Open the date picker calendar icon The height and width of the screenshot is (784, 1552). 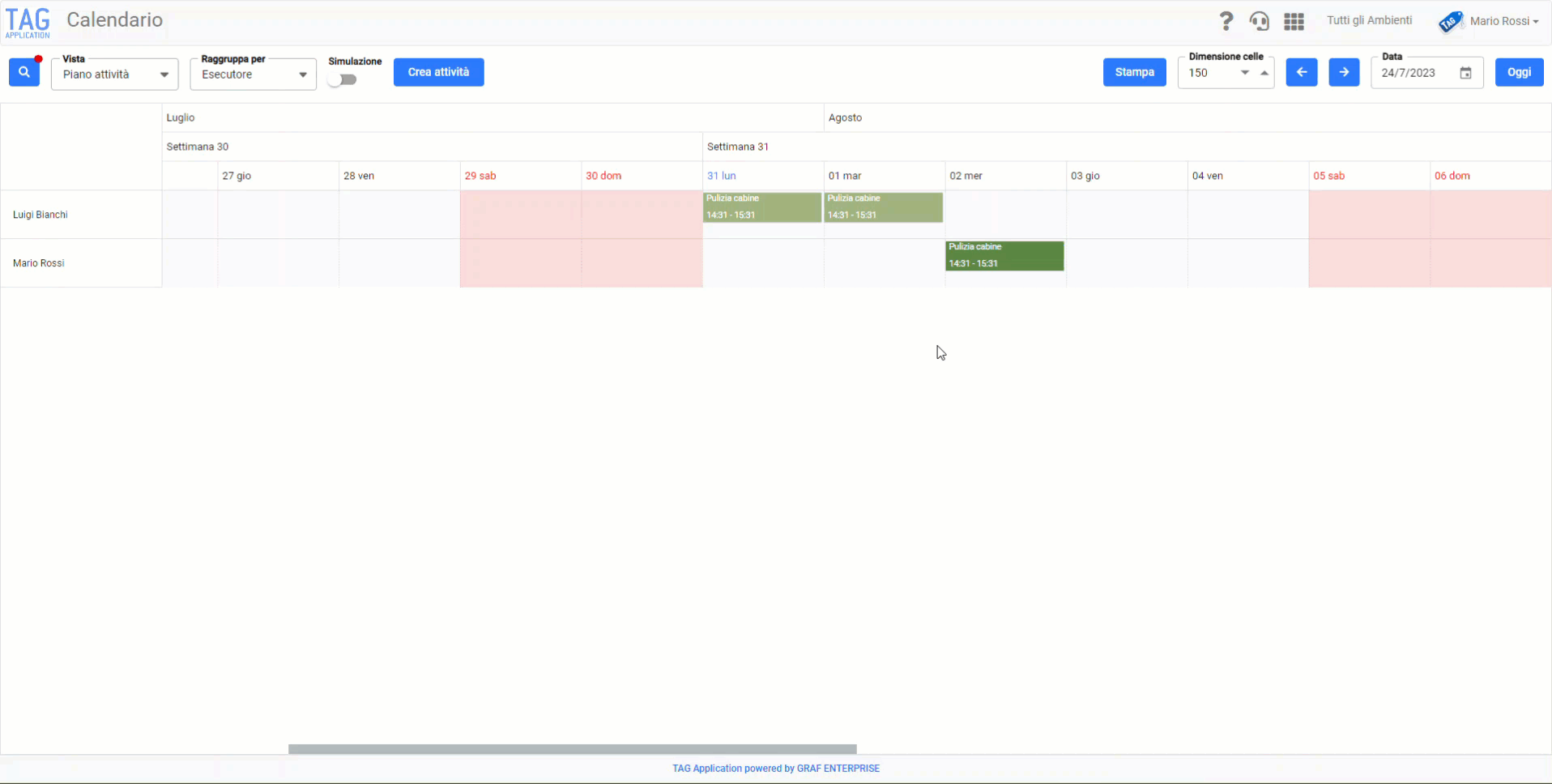pyautogui.click(x=1465, y=72)
